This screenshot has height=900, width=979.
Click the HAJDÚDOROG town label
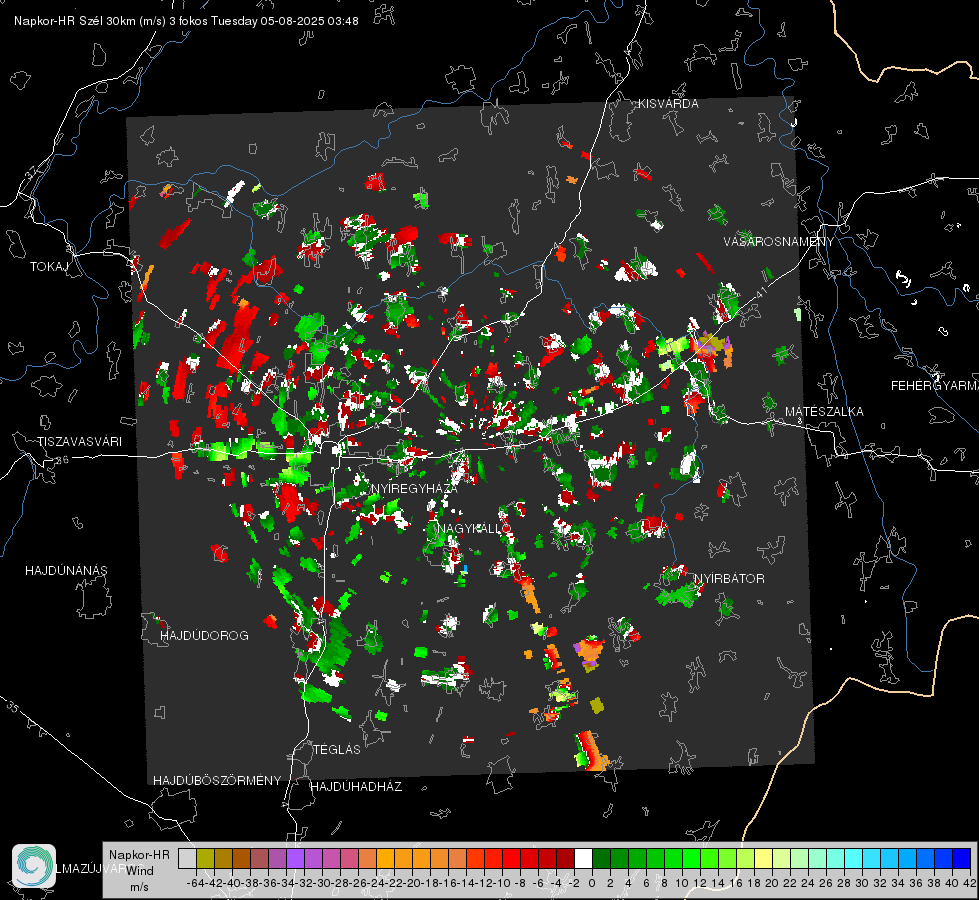coord(204,635)
